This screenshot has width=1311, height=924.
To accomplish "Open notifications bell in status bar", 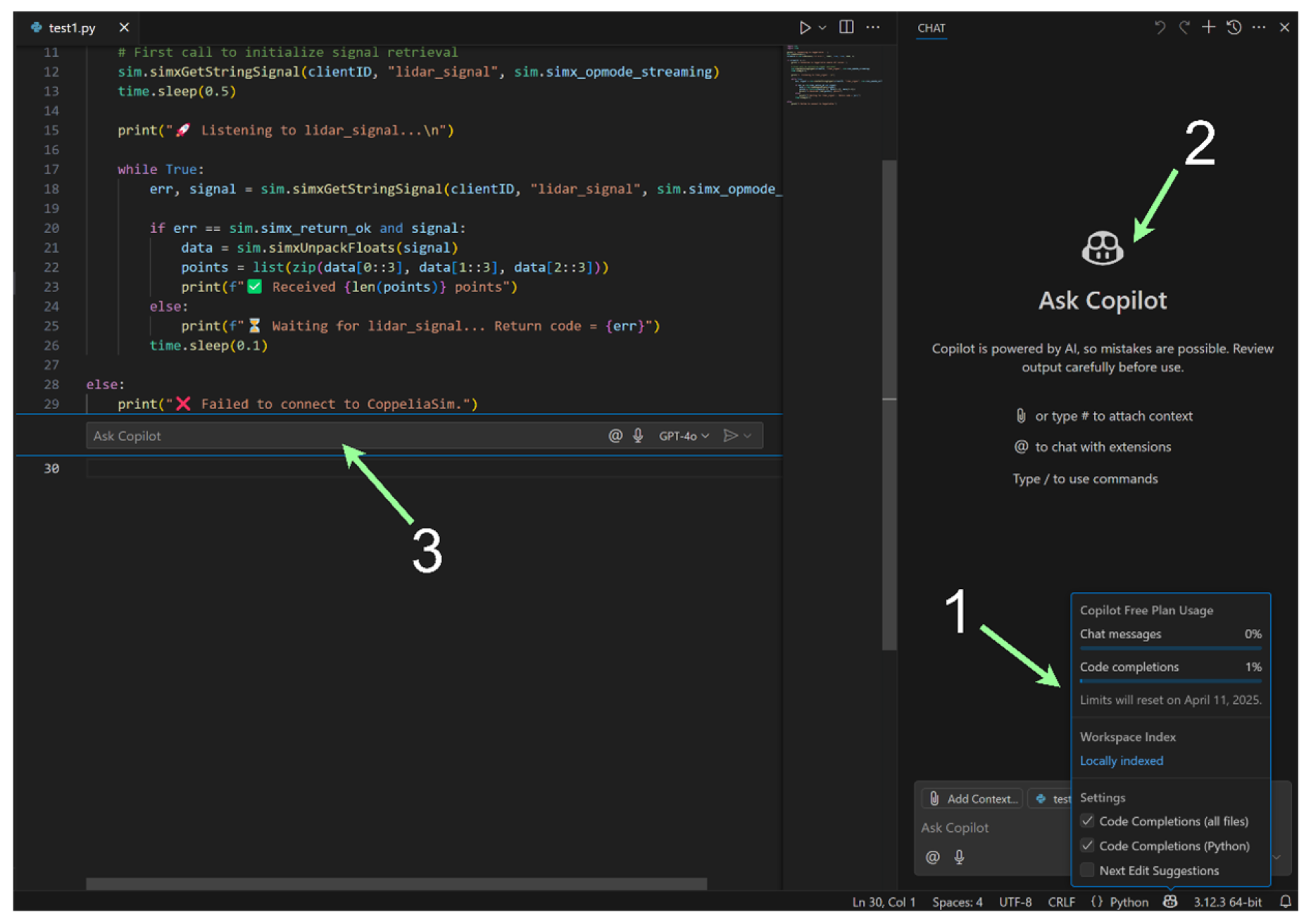I will [1286, 901].
